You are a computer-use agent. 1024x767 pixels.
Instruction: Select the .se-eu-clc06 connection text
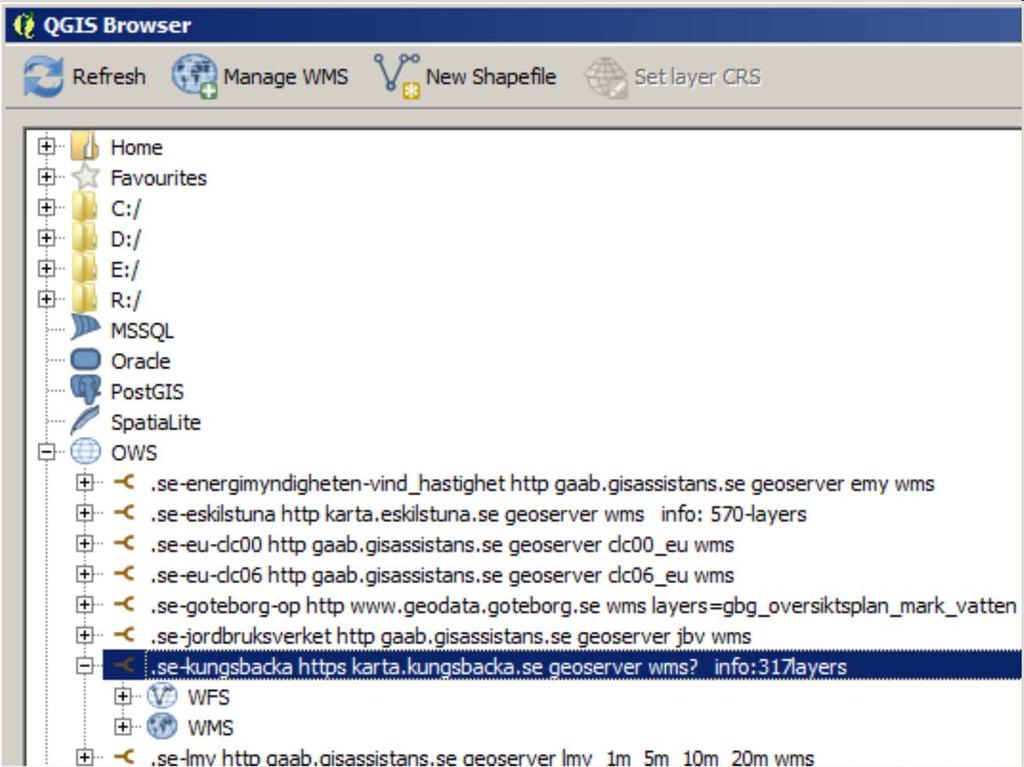pyautogui.click(x=443, y=575)
